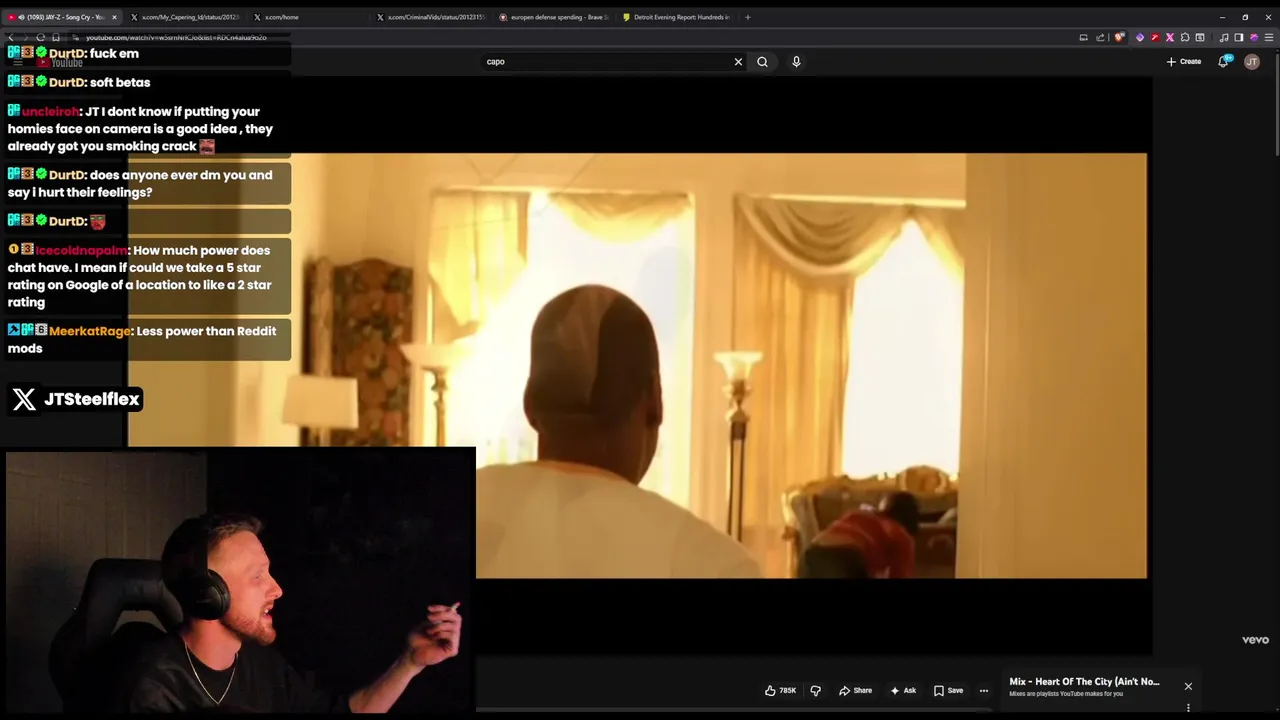Open the puzzle-piece extensions menu
Viewport: 1280px width, 720px height.
point(1185,37)
